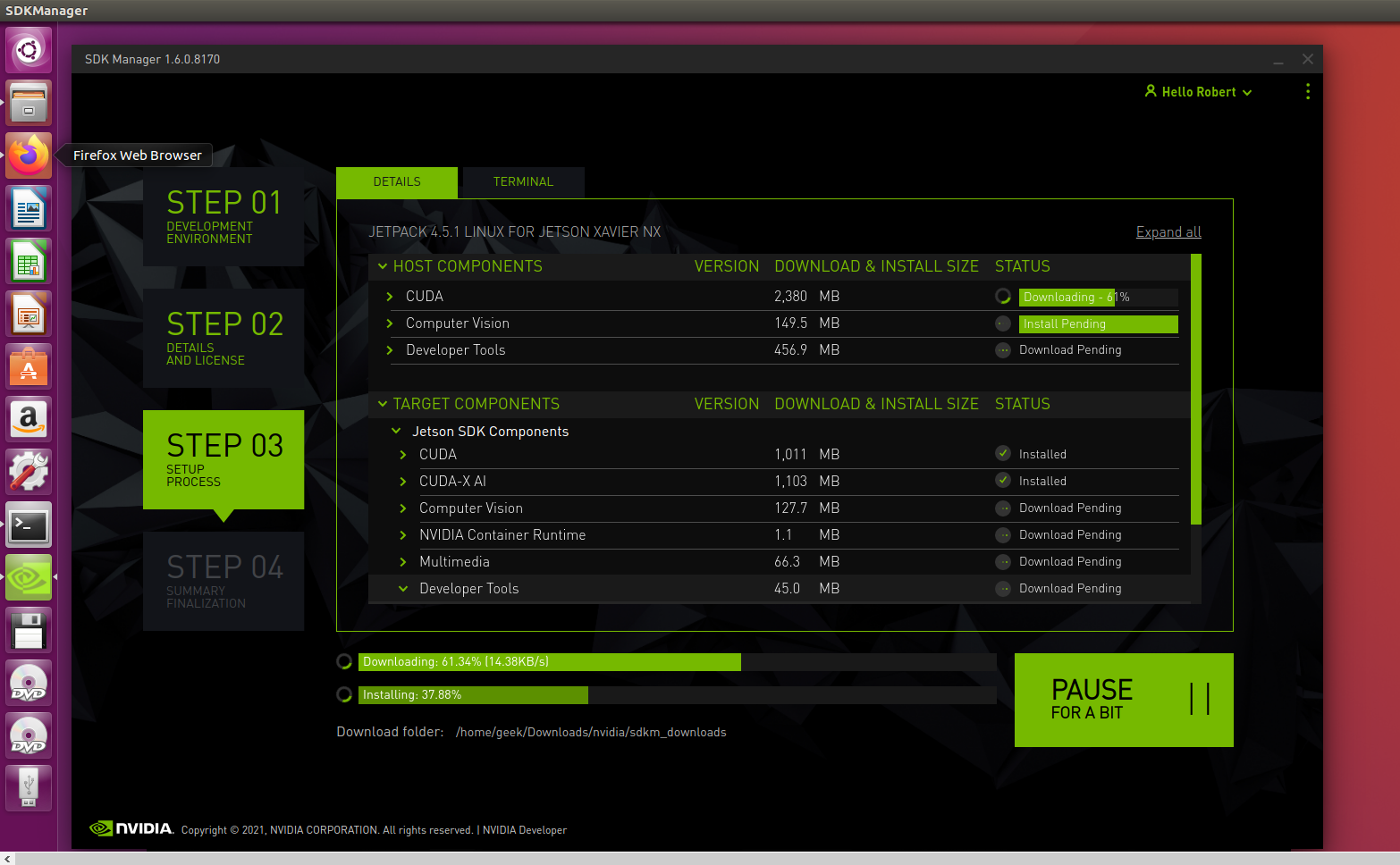
Task: Open USB drive icon in dock
Action: (x=29, y=788)
